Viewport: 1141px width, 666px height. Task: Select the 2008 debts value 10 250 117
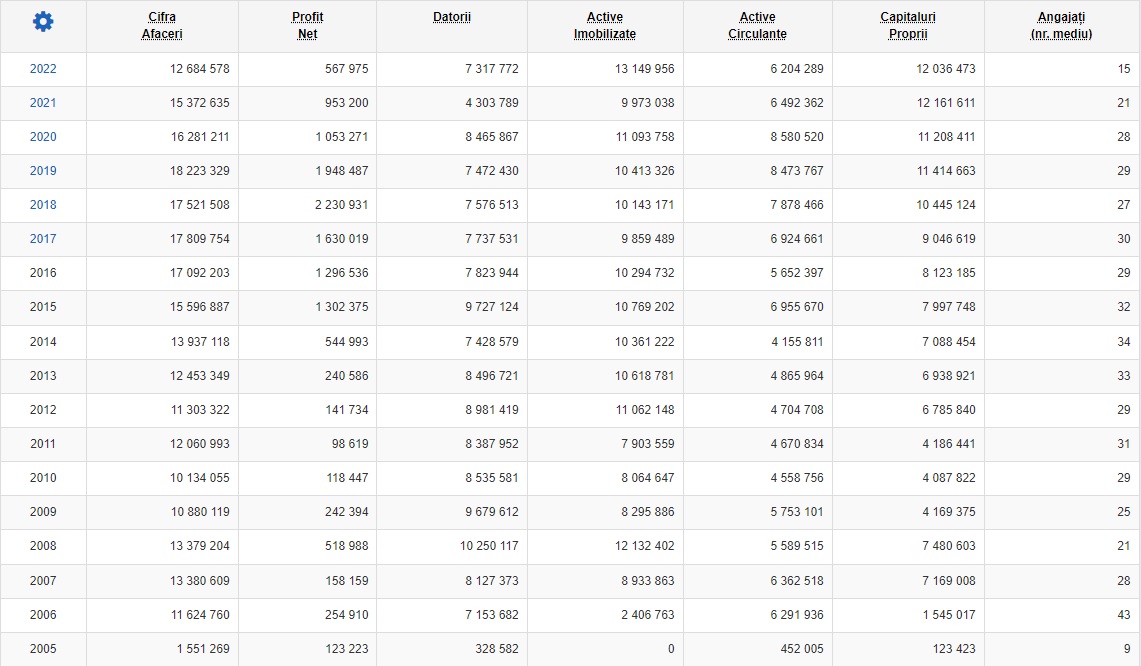point(489,546)
